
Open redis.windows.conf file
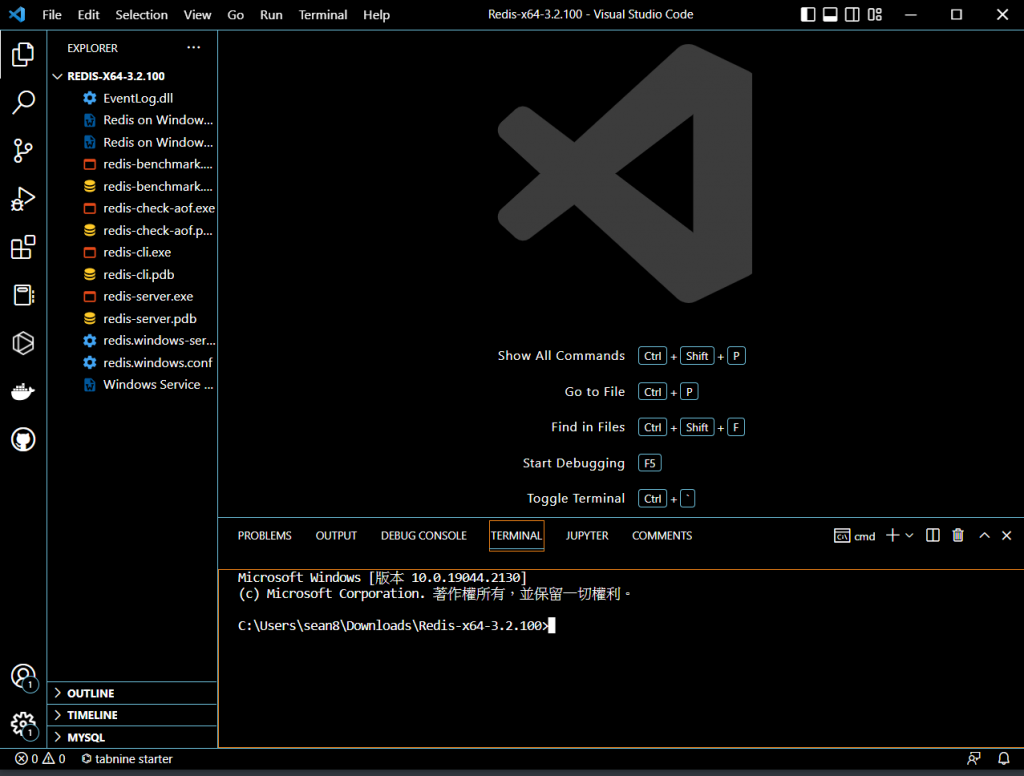coord(133,363)
